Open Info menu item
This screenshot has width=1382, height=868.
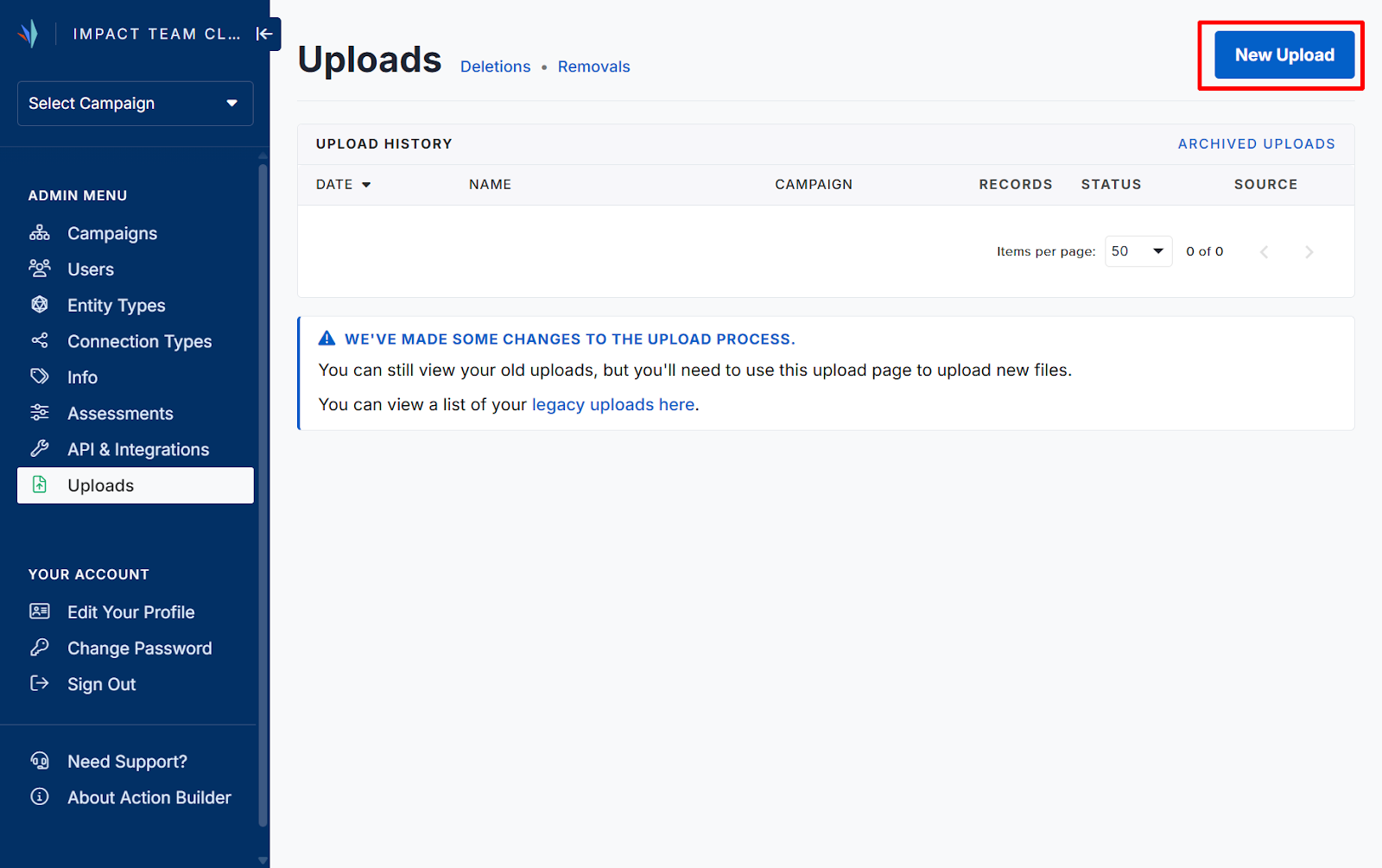[x=136, y=377]
